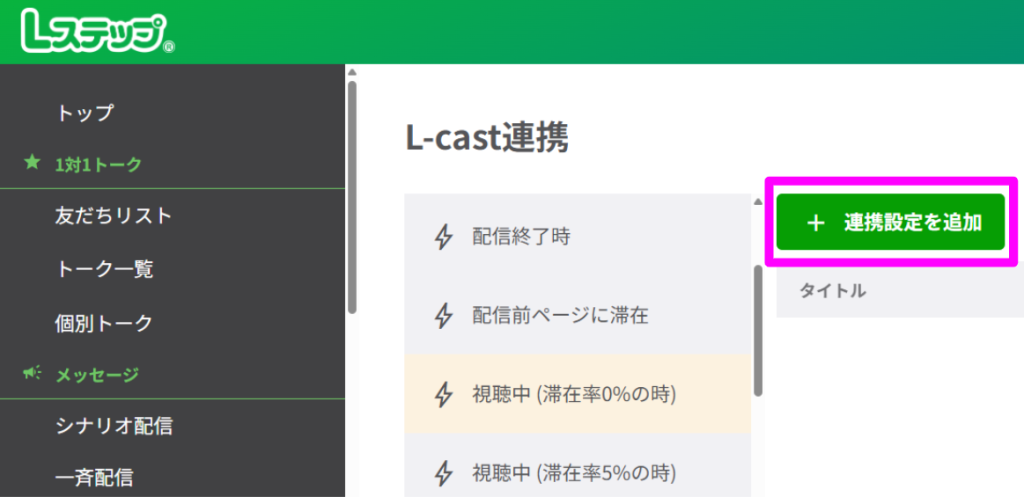Go to トーク一覧 page
This screenshot has width=1024, height=497.
105,268
